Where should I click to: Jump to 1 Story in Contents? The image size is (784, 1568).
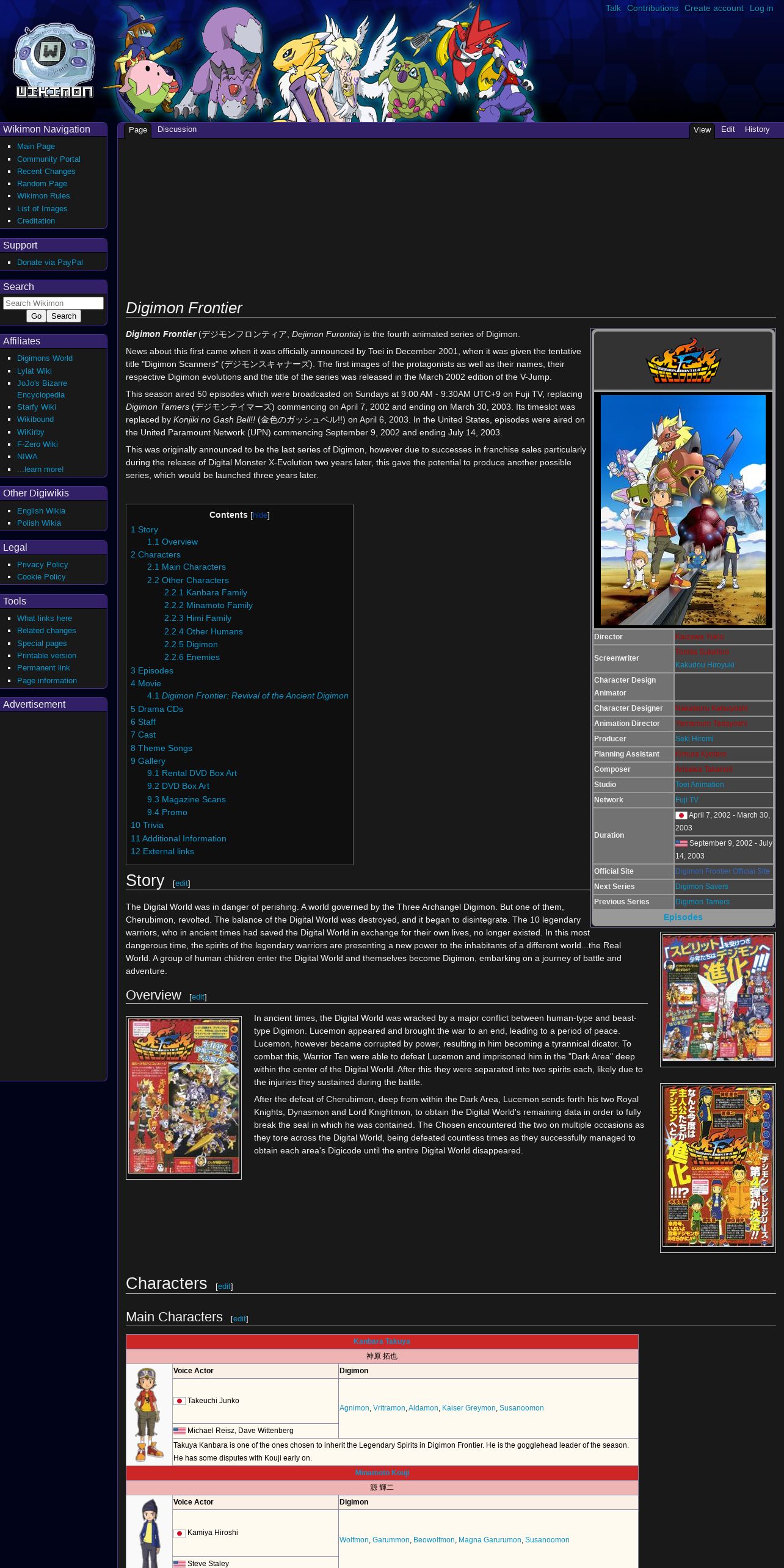144,530
